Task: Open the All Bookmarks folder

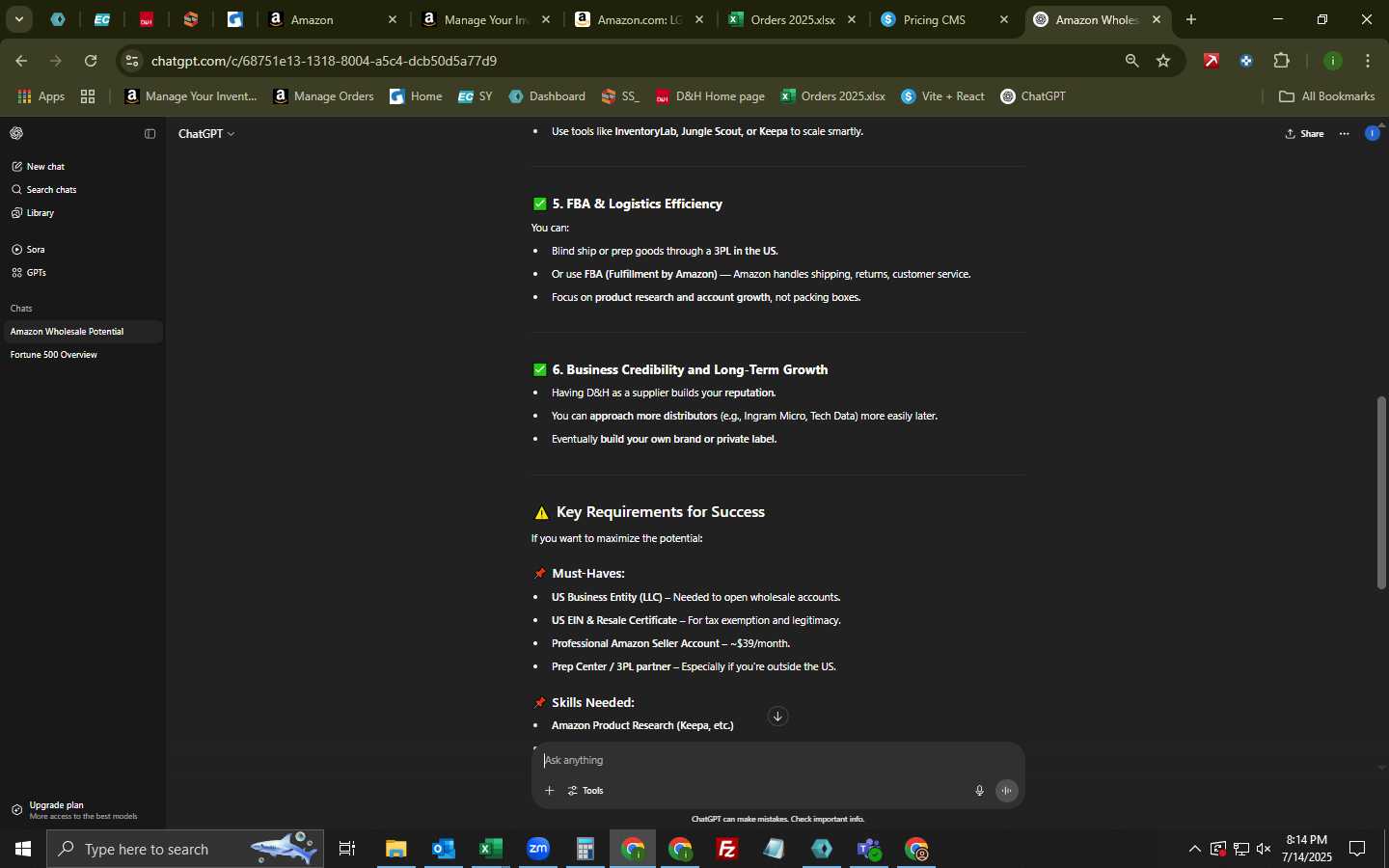Action: [x=1326, y=96]
